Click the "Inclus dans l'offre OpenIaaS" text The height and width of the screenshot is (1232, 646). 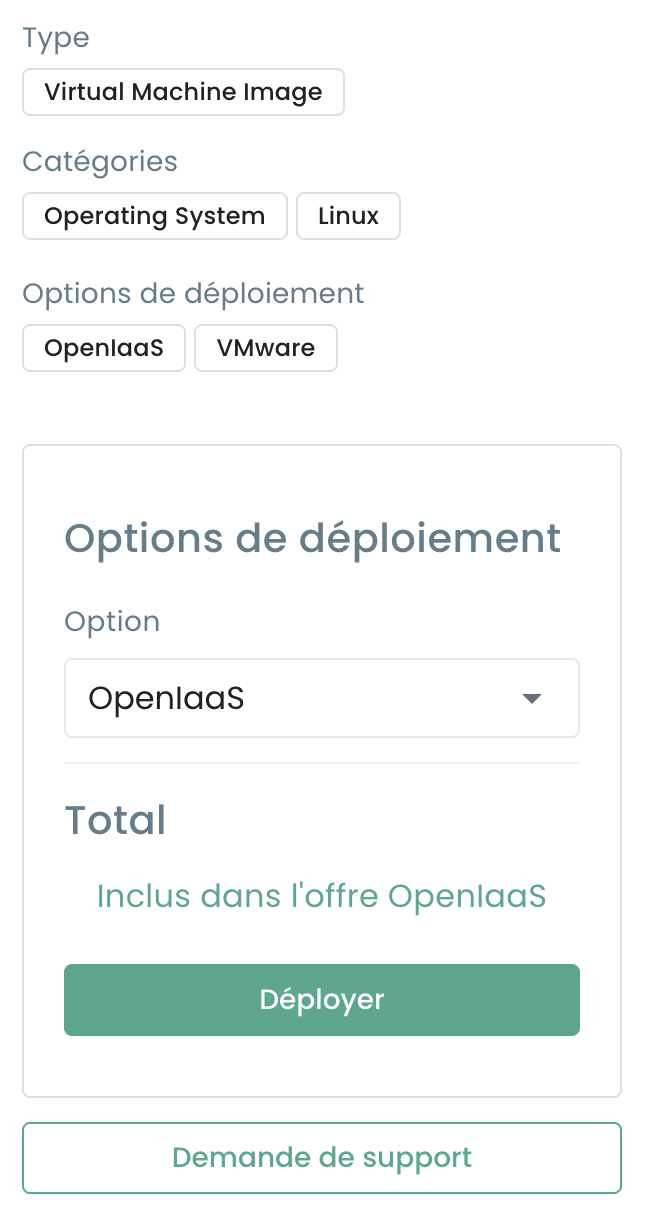[x=322, y=896]
